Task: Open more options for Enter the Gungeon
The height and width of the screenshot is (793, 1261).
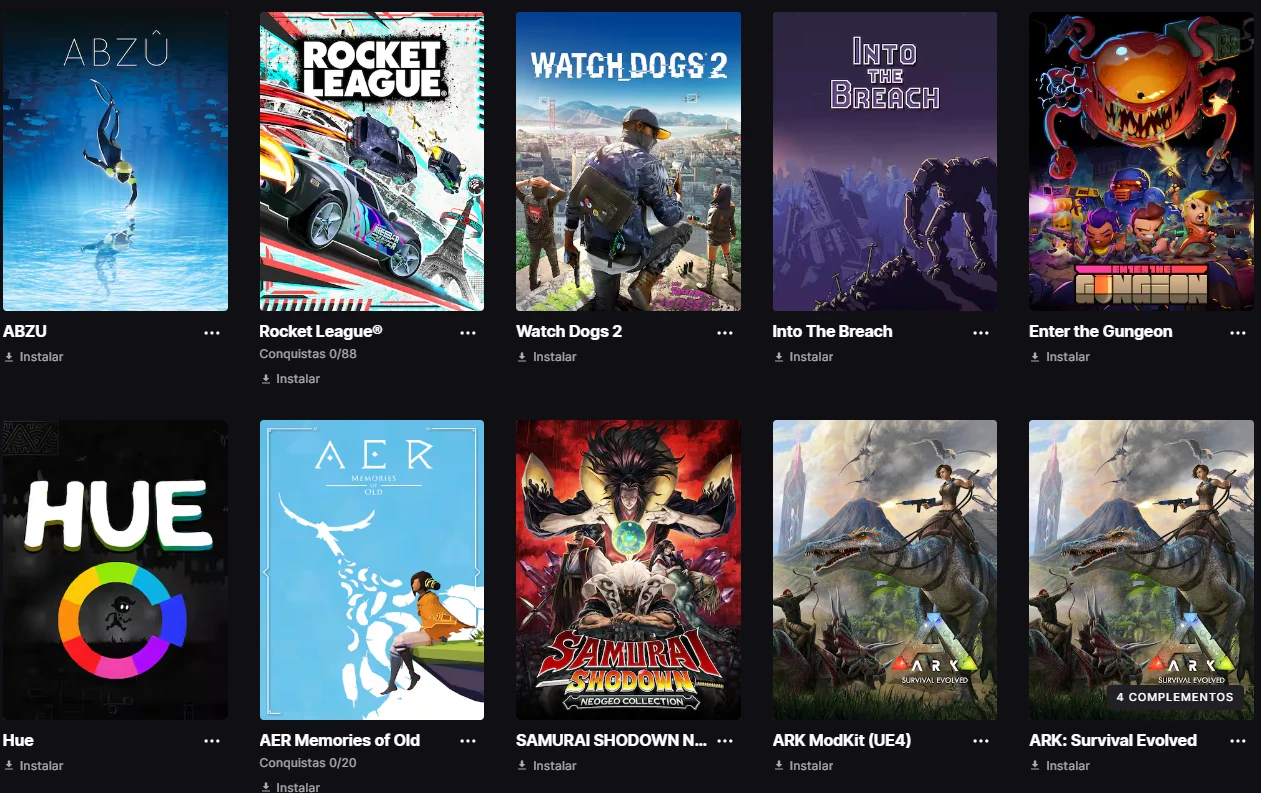Action: point(1238,333)
